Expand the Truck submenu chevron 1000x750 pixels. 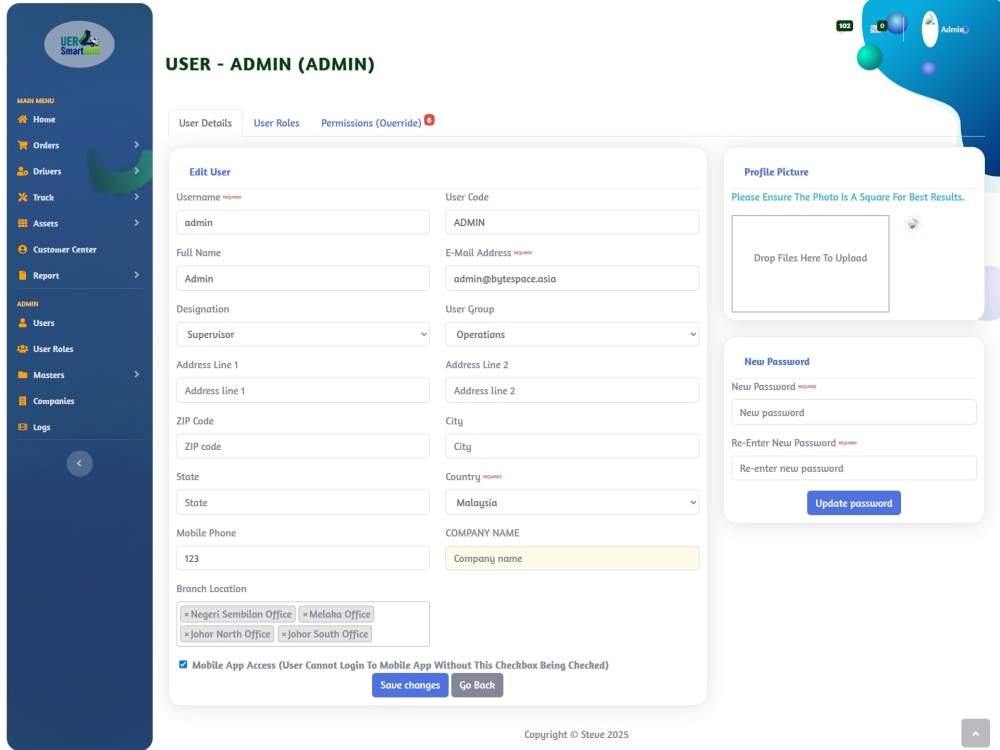point(136,197)
